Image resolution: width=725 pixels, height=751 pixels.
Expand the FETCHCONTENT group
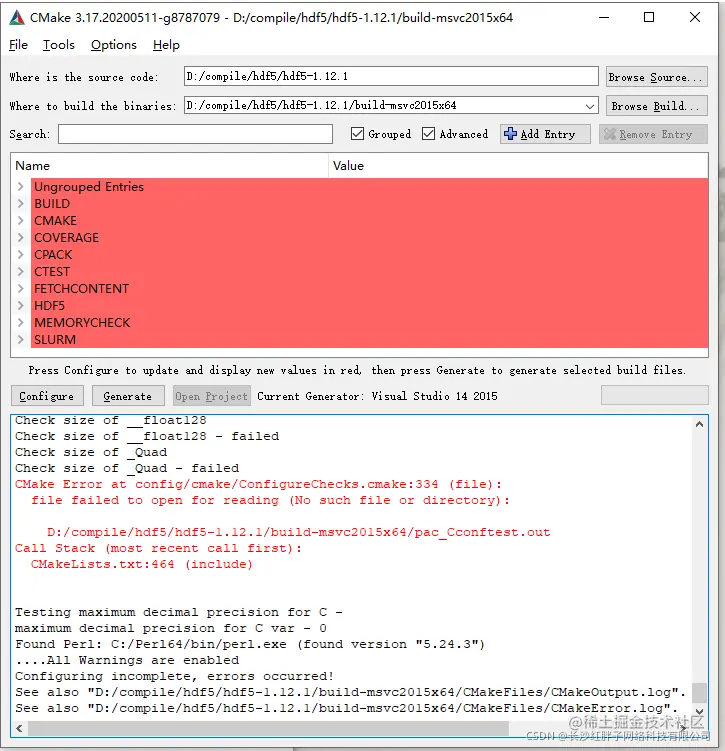21,288
